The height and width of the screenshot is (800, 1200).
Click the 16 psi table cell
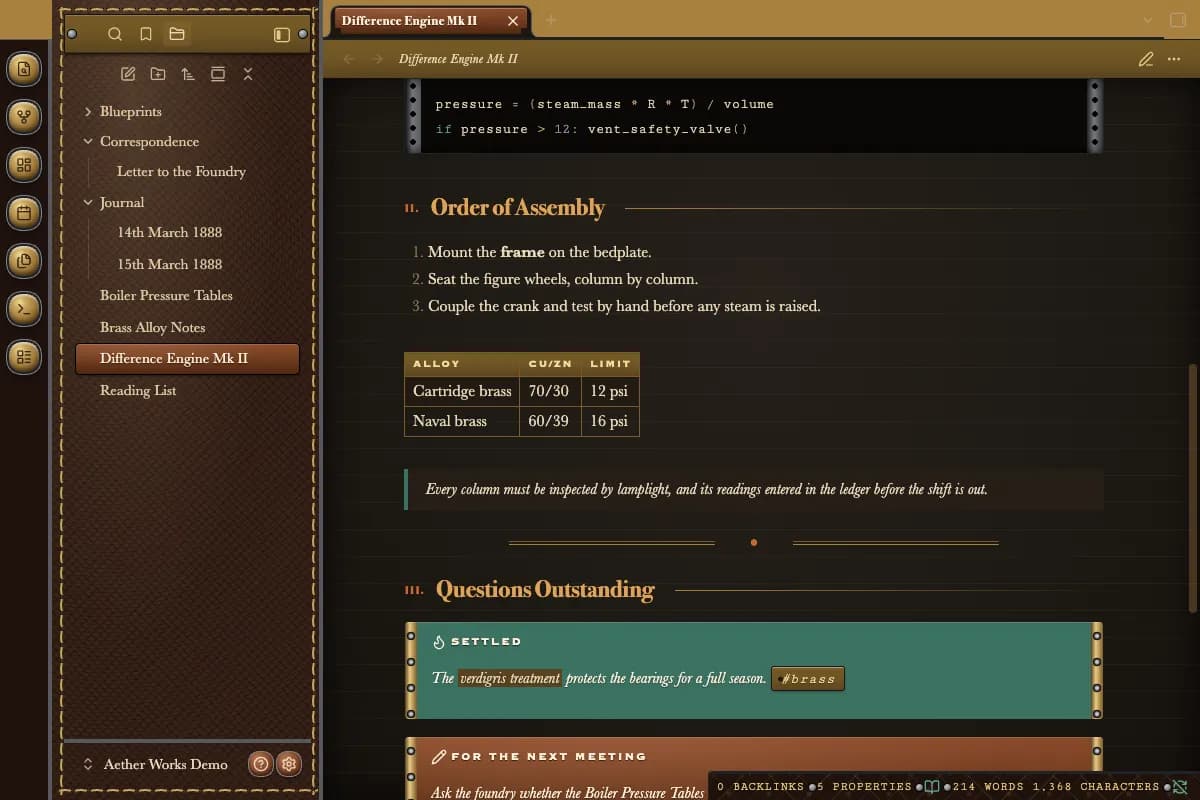pos(609,421)
